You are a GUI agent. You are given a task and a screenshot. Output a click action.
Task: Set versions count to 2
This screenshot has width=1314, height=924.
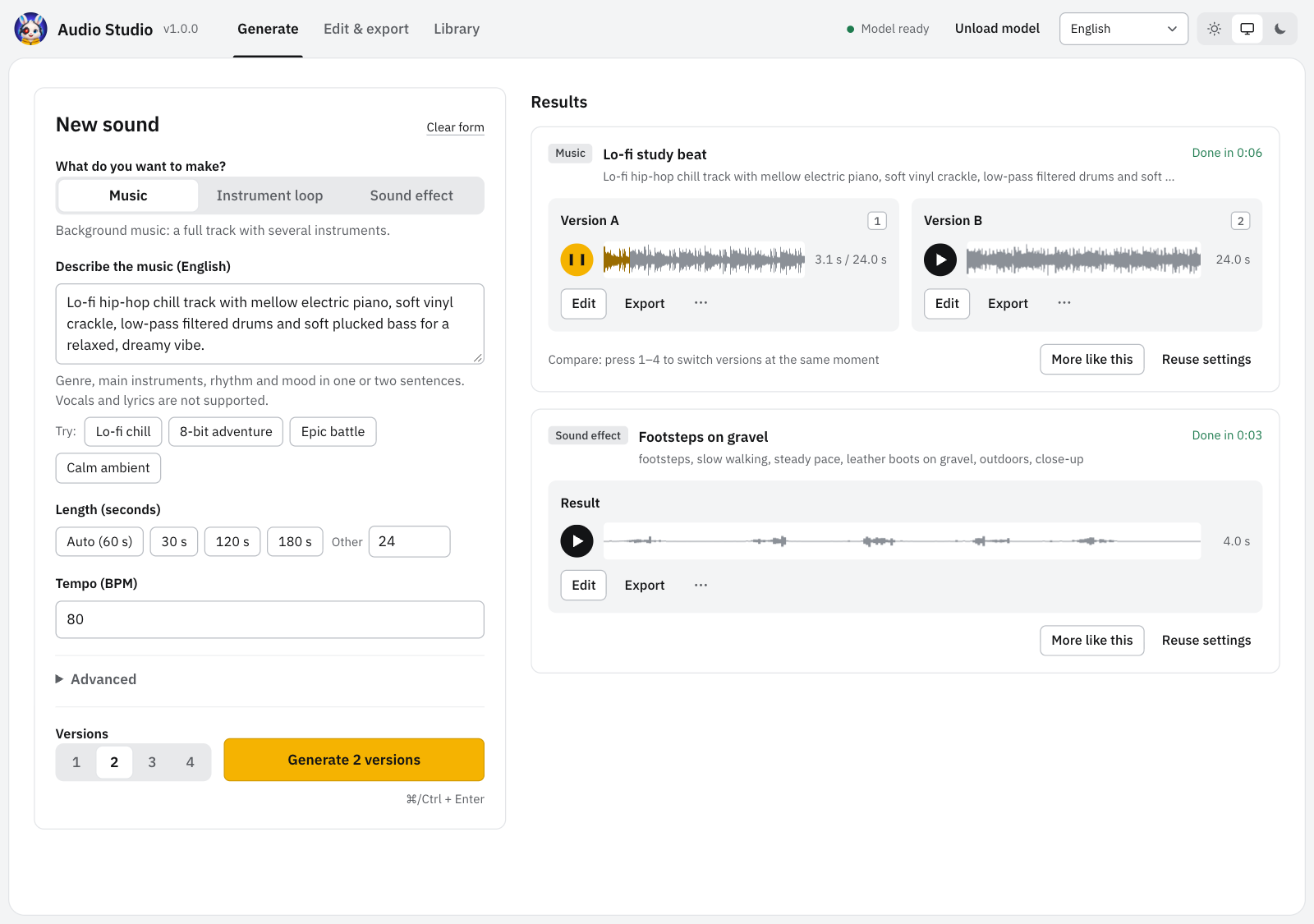click(x=114, y=762)
